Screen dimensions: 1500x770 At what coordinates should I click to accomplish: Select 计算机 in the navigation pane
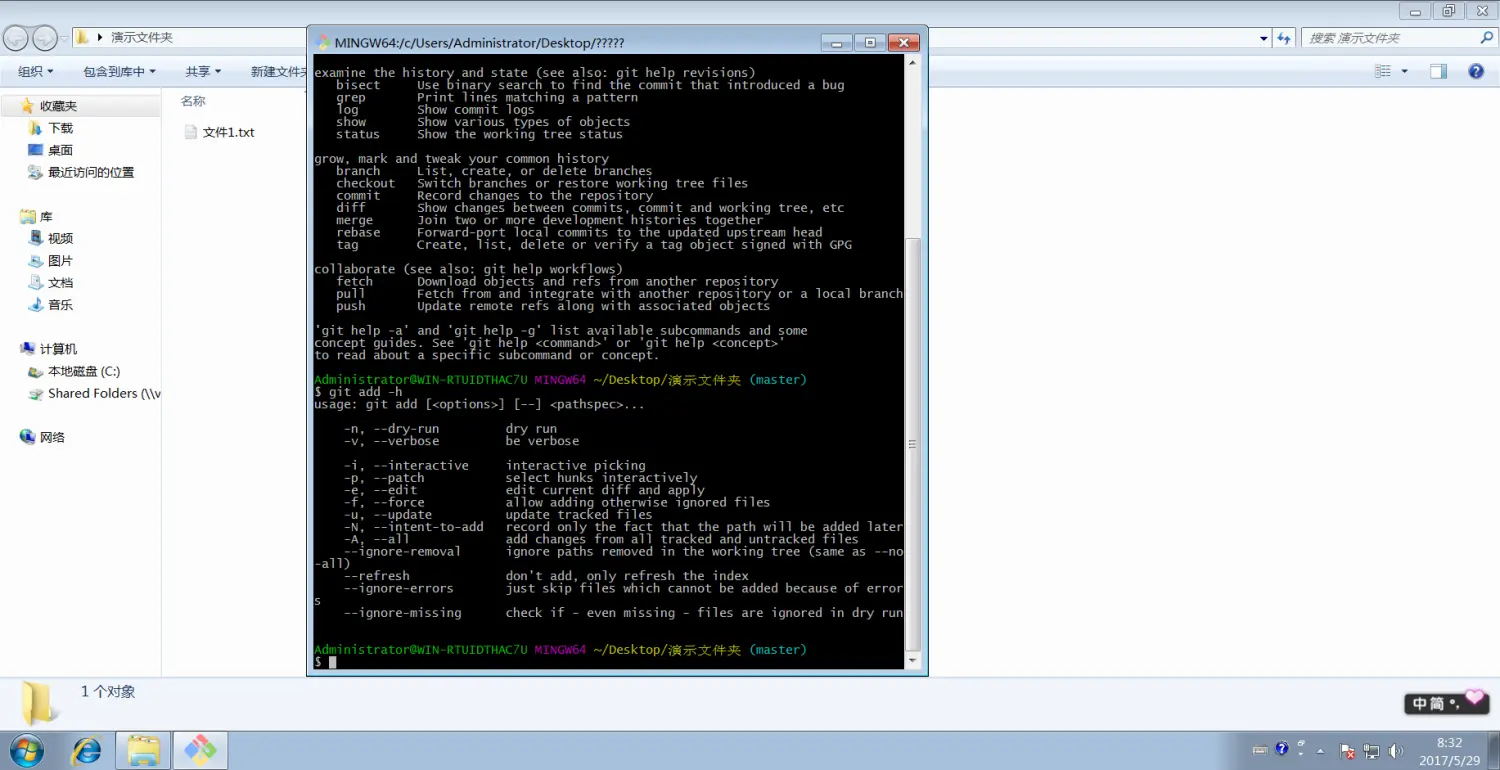pyautogui.click(x=58, y=349)
